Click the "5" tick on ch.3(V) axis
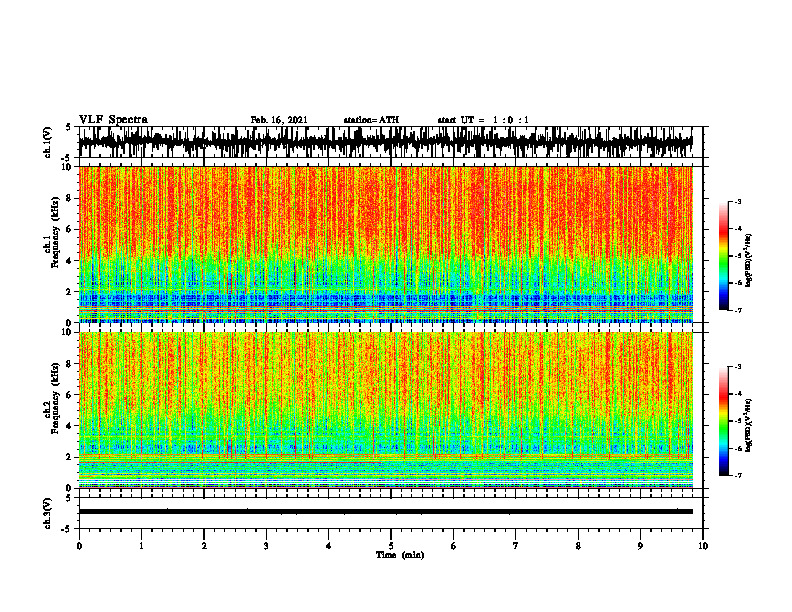 [68, 499]
